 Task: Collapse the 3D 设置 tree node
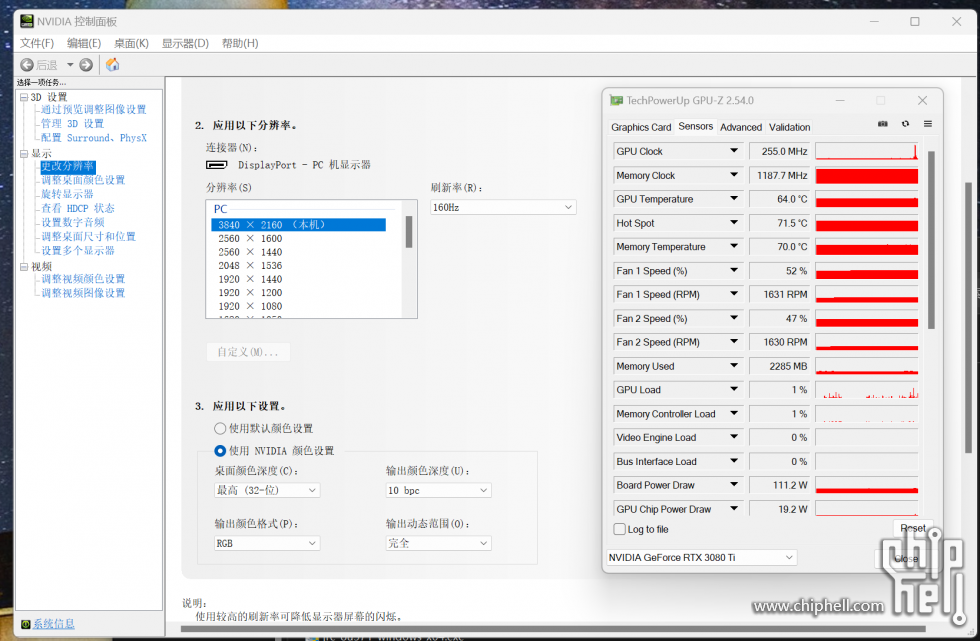(24, 97)
